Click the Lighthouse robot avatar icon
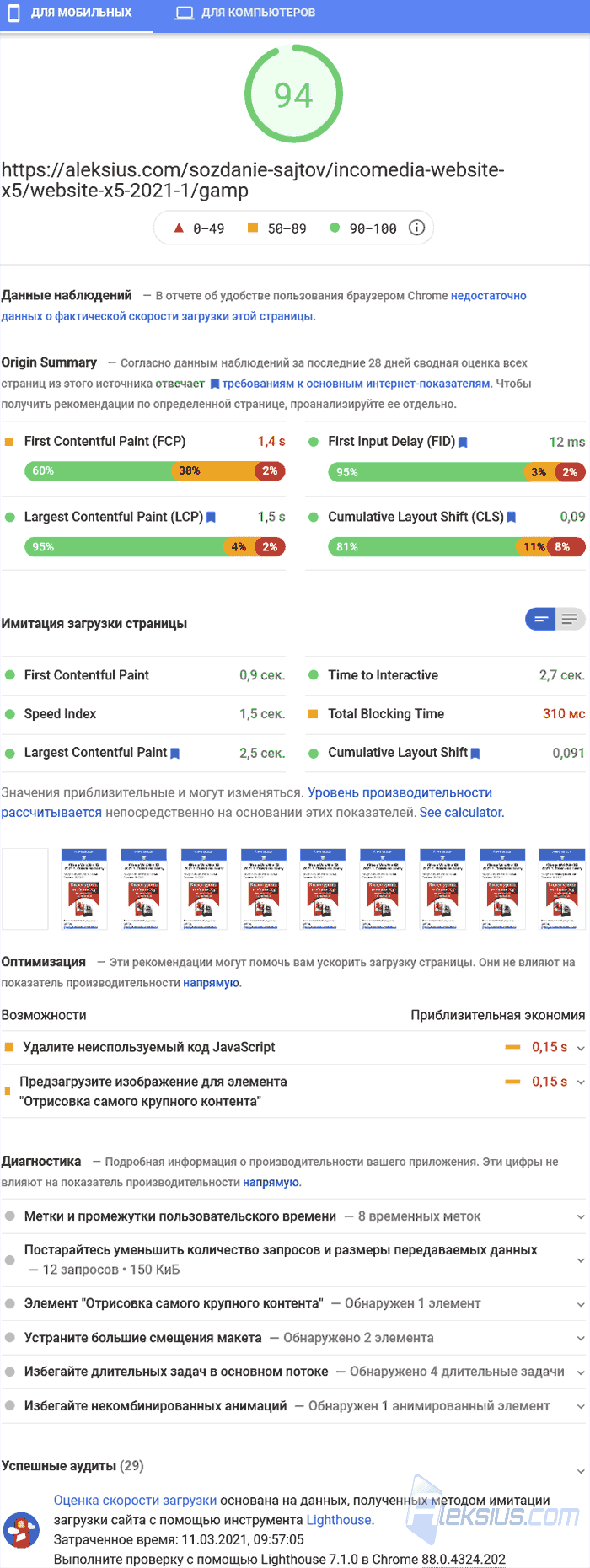590x1568 pixels. [x=22, y=1529]
